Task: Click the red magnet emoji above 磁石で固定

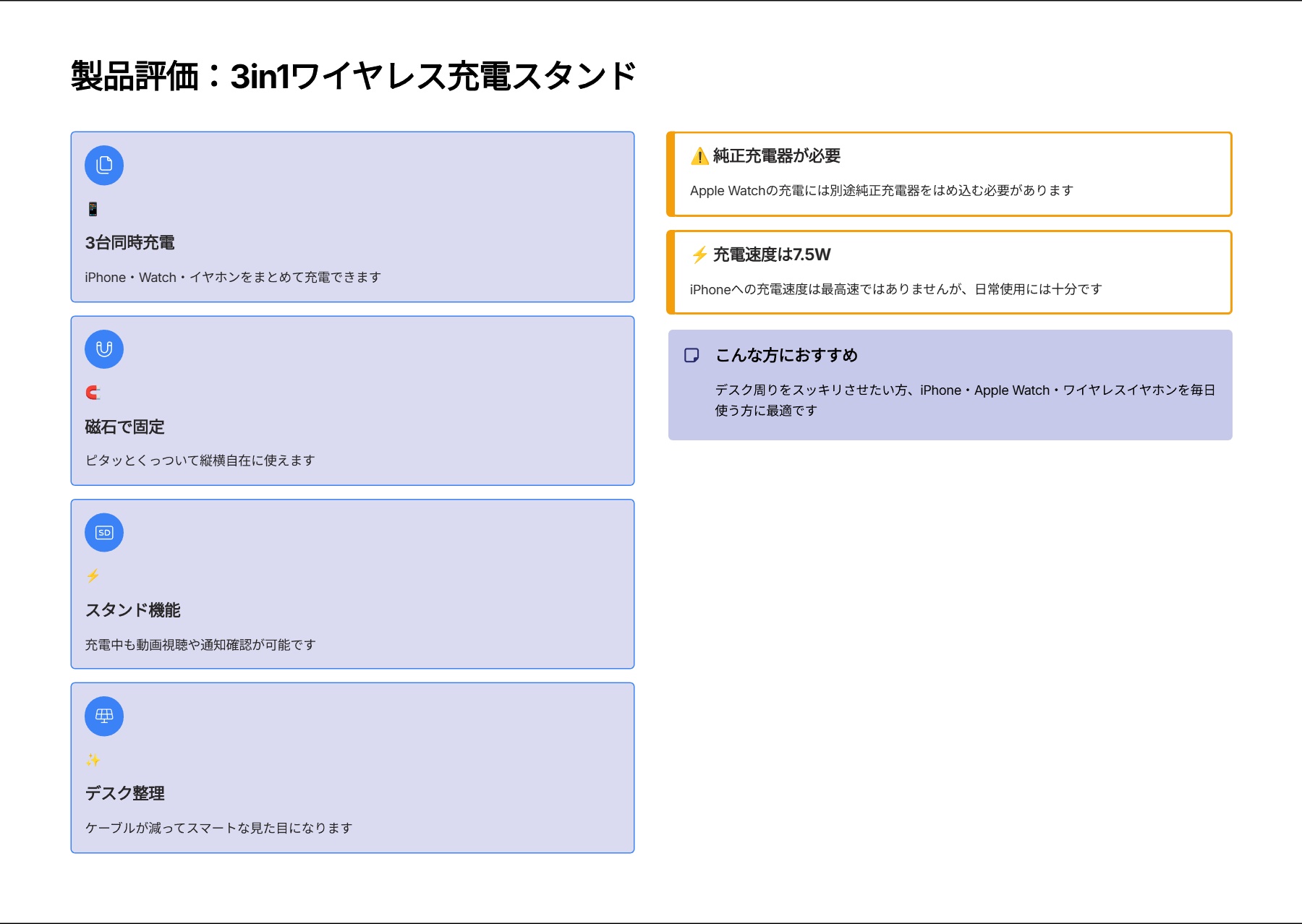Action: (93, 393)
